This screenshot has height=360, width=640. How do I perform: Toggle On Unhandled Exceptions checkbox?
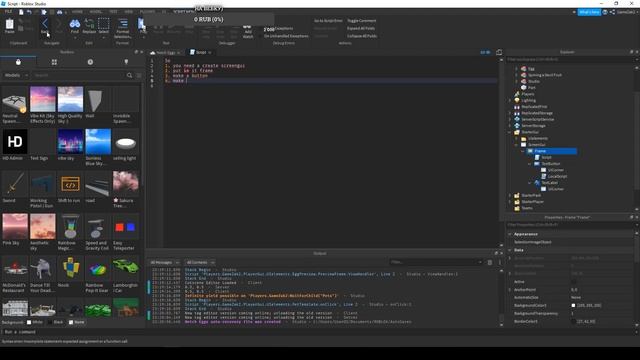coord(261,36)
